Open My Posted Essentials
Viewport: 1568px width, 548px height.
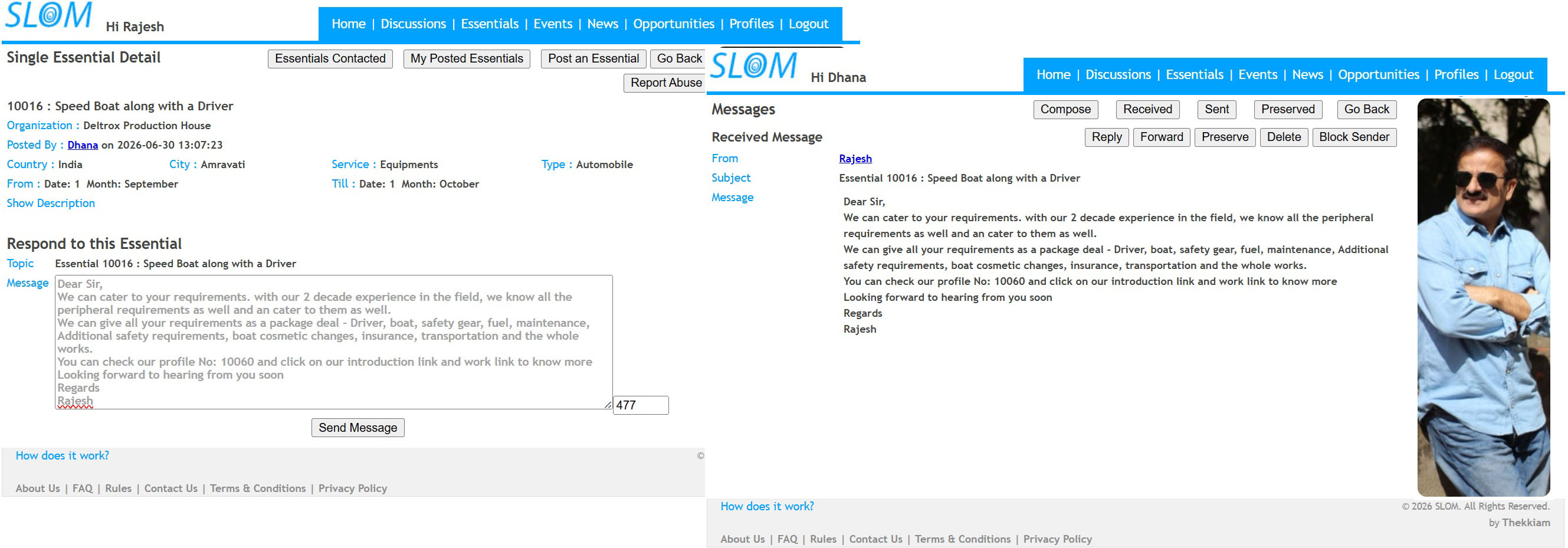pos(467,58)
